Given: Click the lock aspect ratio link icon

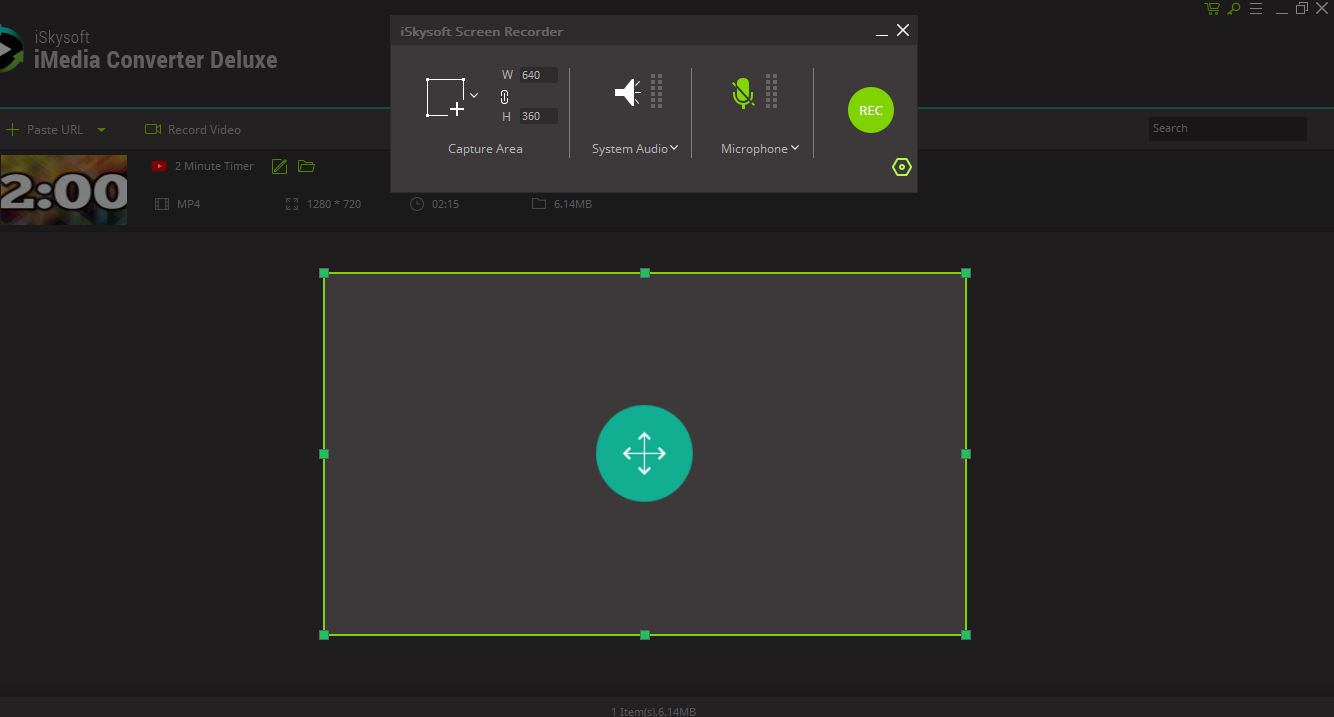Looking at the screenshot, I should [x=503, y=96].
